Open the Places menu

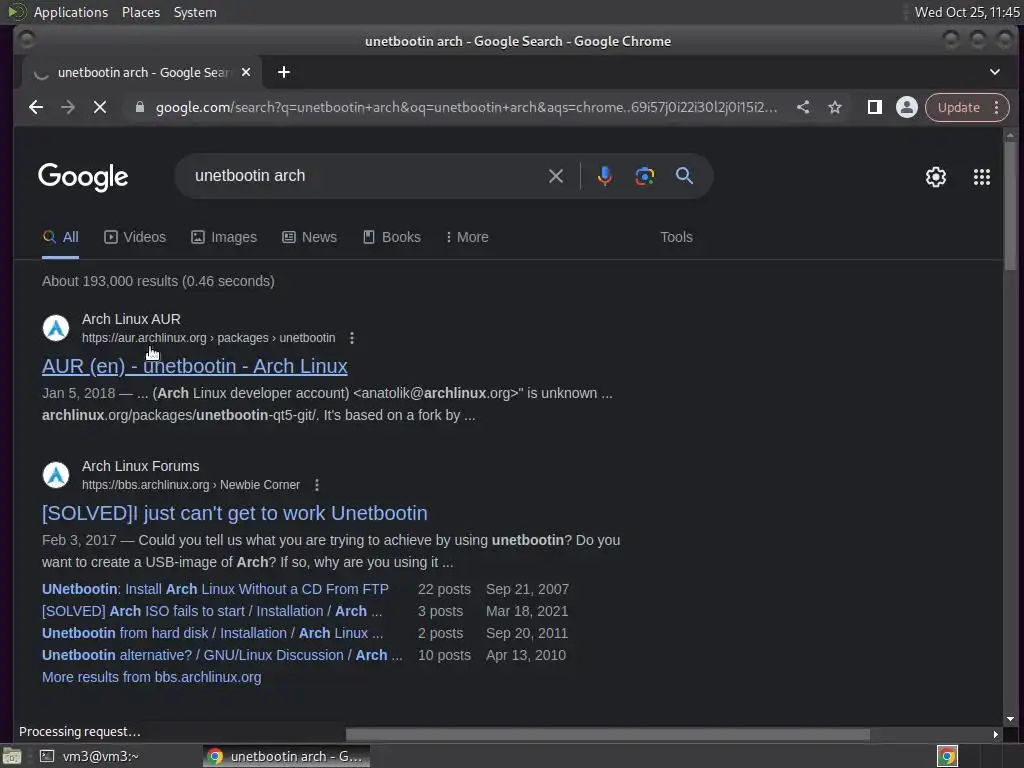(140, 12)
